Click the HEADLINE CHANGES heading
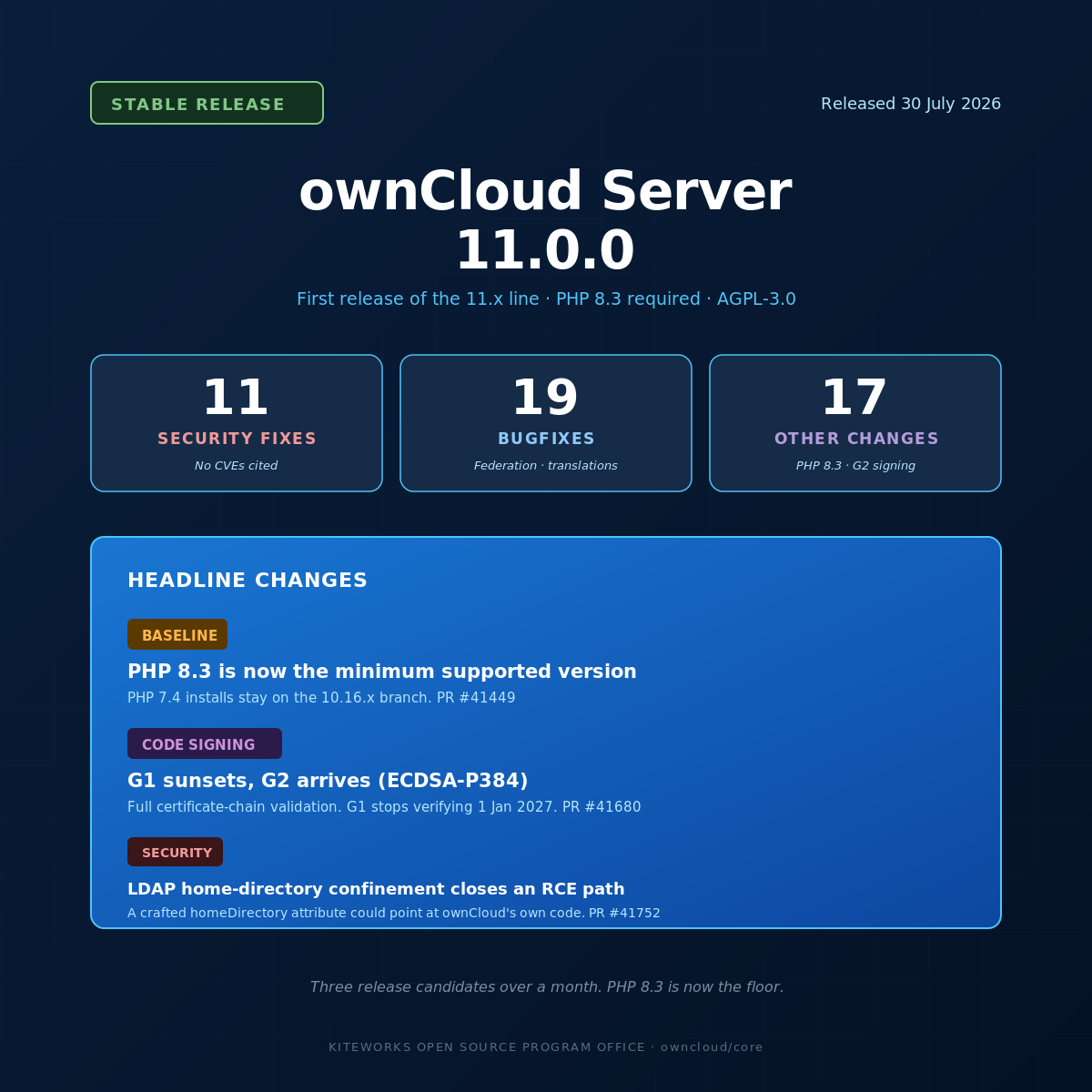The image size is (1092, 1092). tap(248, 581)
